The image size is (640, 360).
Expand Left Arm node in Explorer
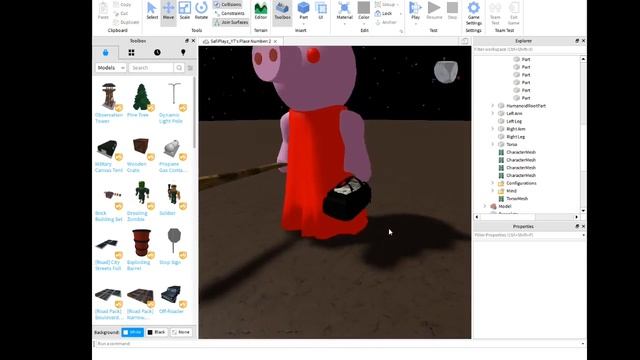point(493,113)
